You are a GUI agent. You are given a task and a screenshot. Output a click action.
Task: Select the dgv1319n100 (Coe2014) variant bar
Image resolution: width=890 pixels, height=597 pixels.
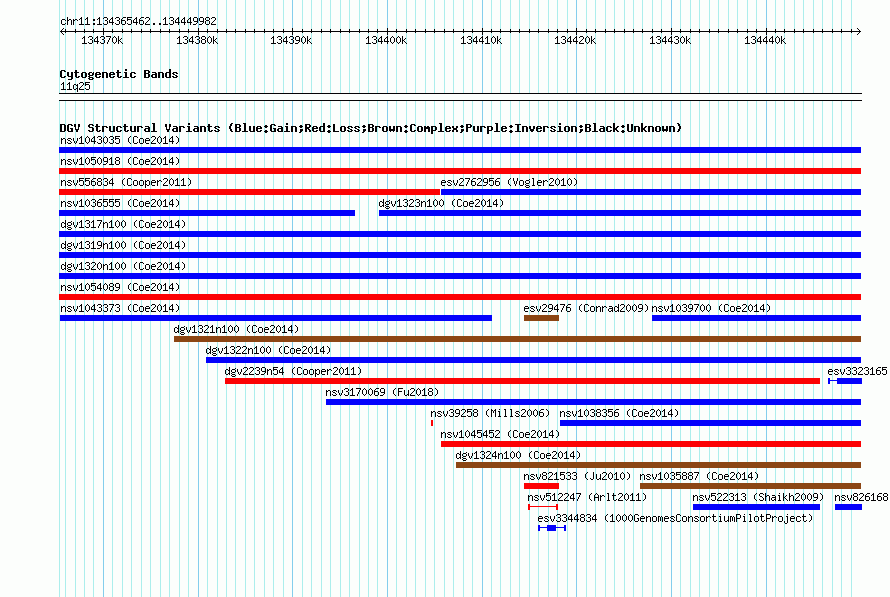(460, 255)
